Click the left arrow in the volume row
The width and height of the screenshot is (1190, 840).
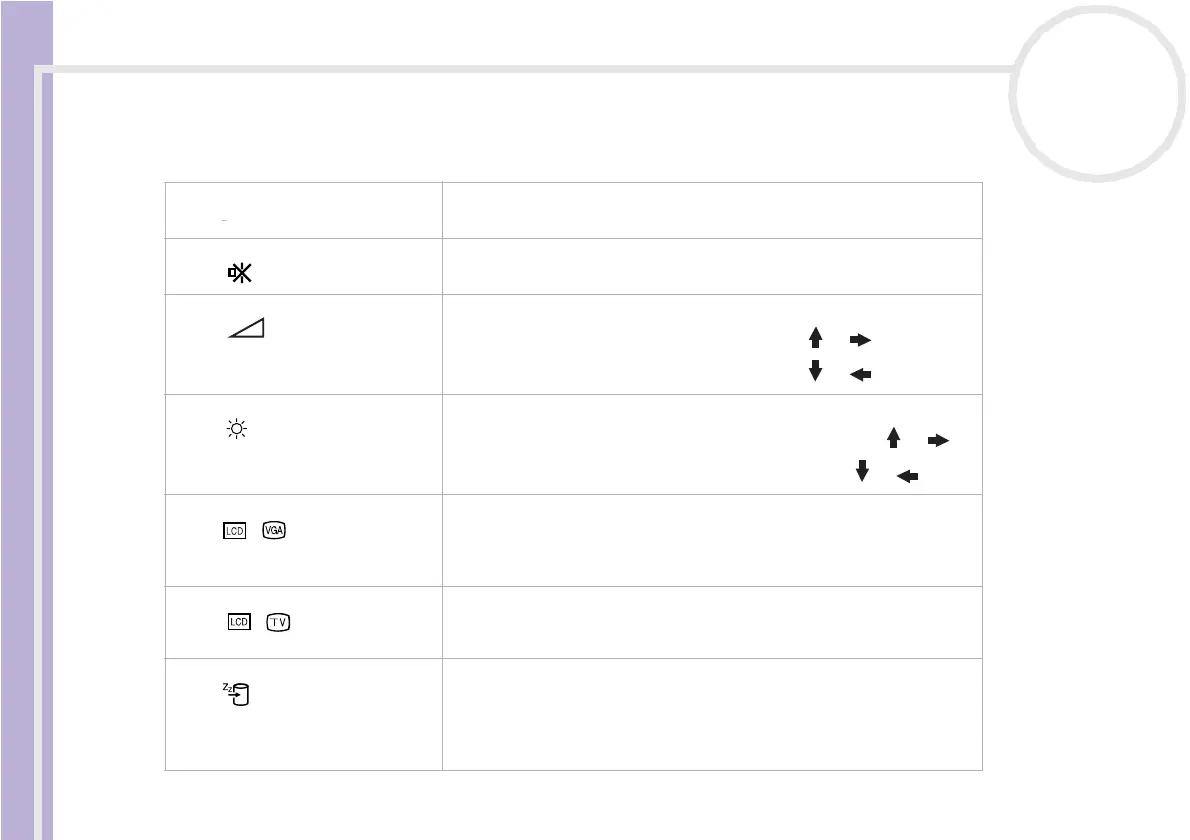coord(860,374)
